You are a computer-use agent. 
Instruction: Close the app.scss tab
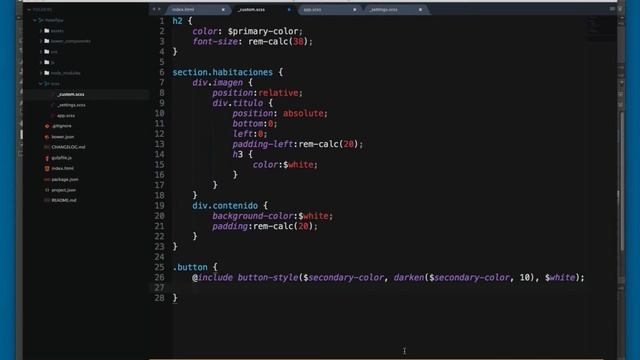354,9
